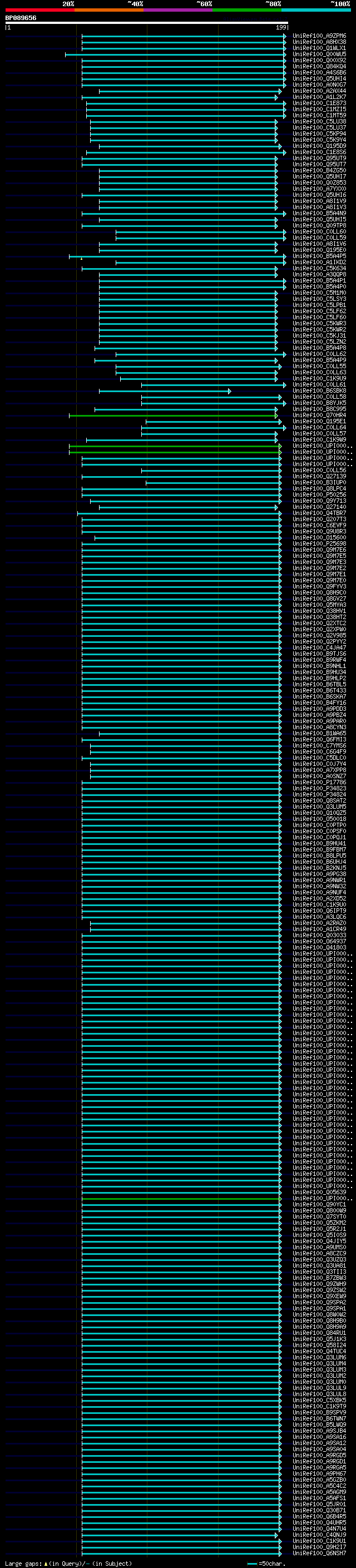Click the green ~80% identity legend segment
The height and width of the screenshot is (1568, 356).
tap(247, 10)
